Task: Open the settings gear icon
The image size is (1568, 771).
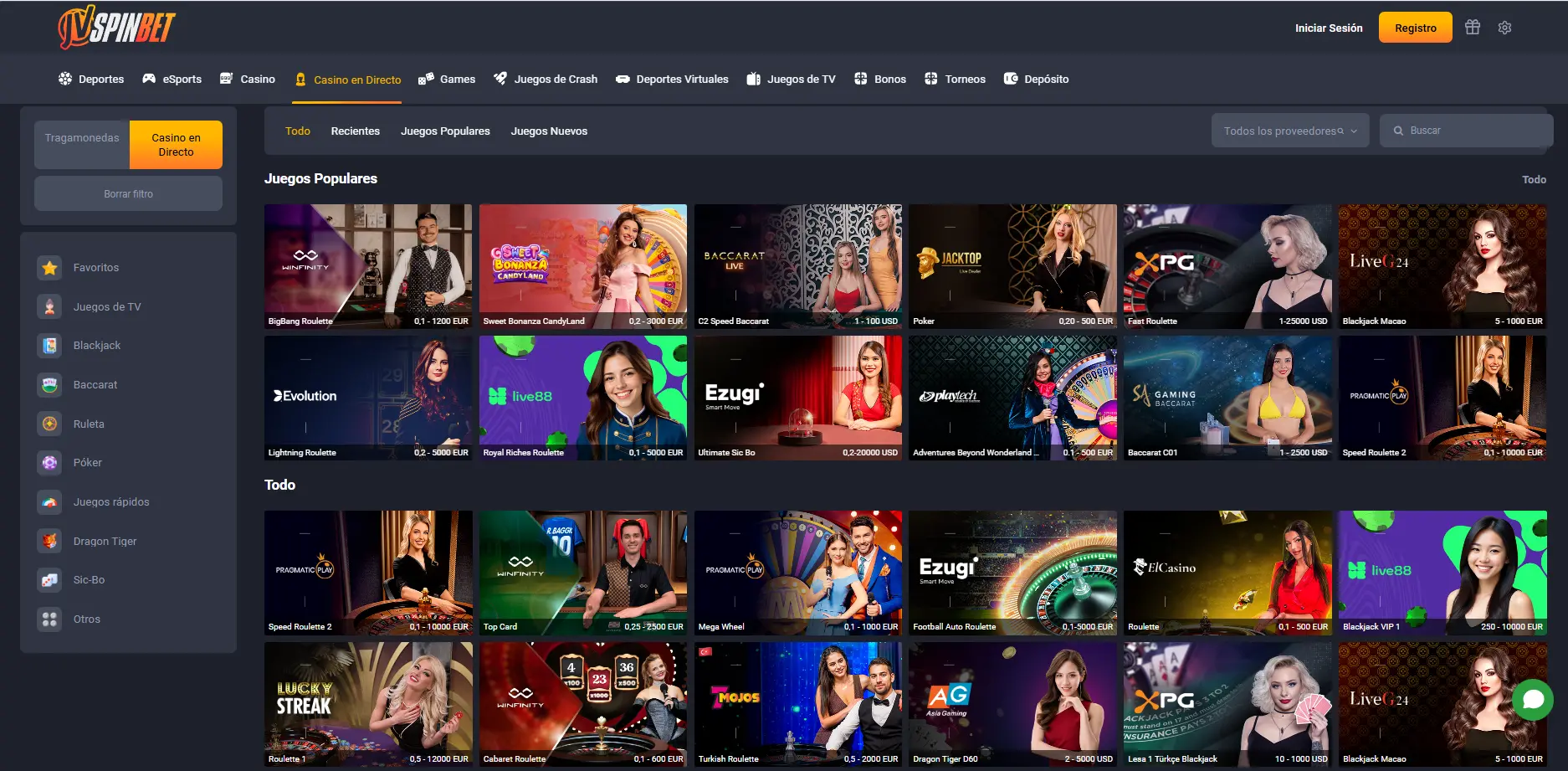Action: point(1504,28)
